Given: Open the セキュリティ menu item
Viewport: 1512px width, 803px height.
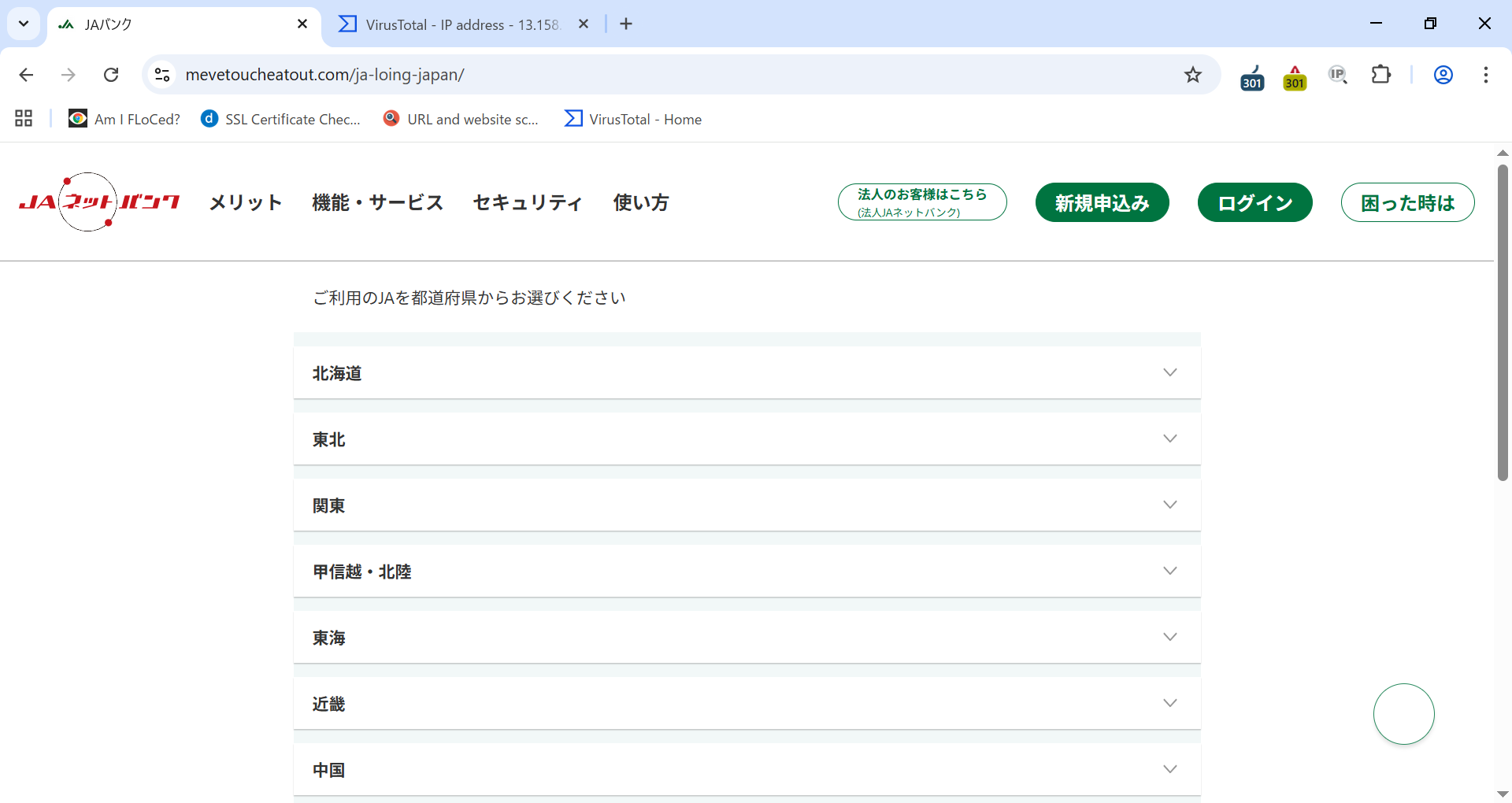Looking at the screenshot, I should [x=528, y=202].
